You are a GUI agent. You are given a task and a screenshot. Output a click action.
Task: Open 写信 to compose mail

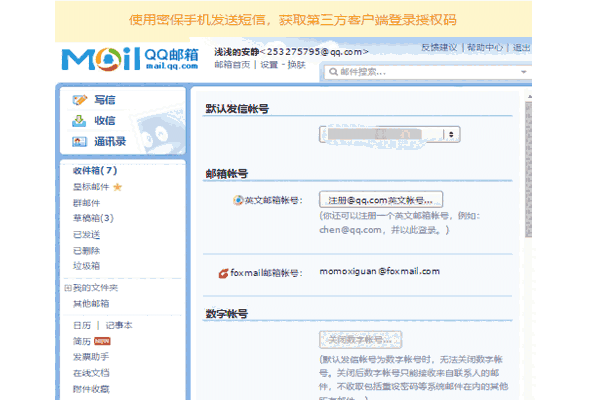pos(104,100)
